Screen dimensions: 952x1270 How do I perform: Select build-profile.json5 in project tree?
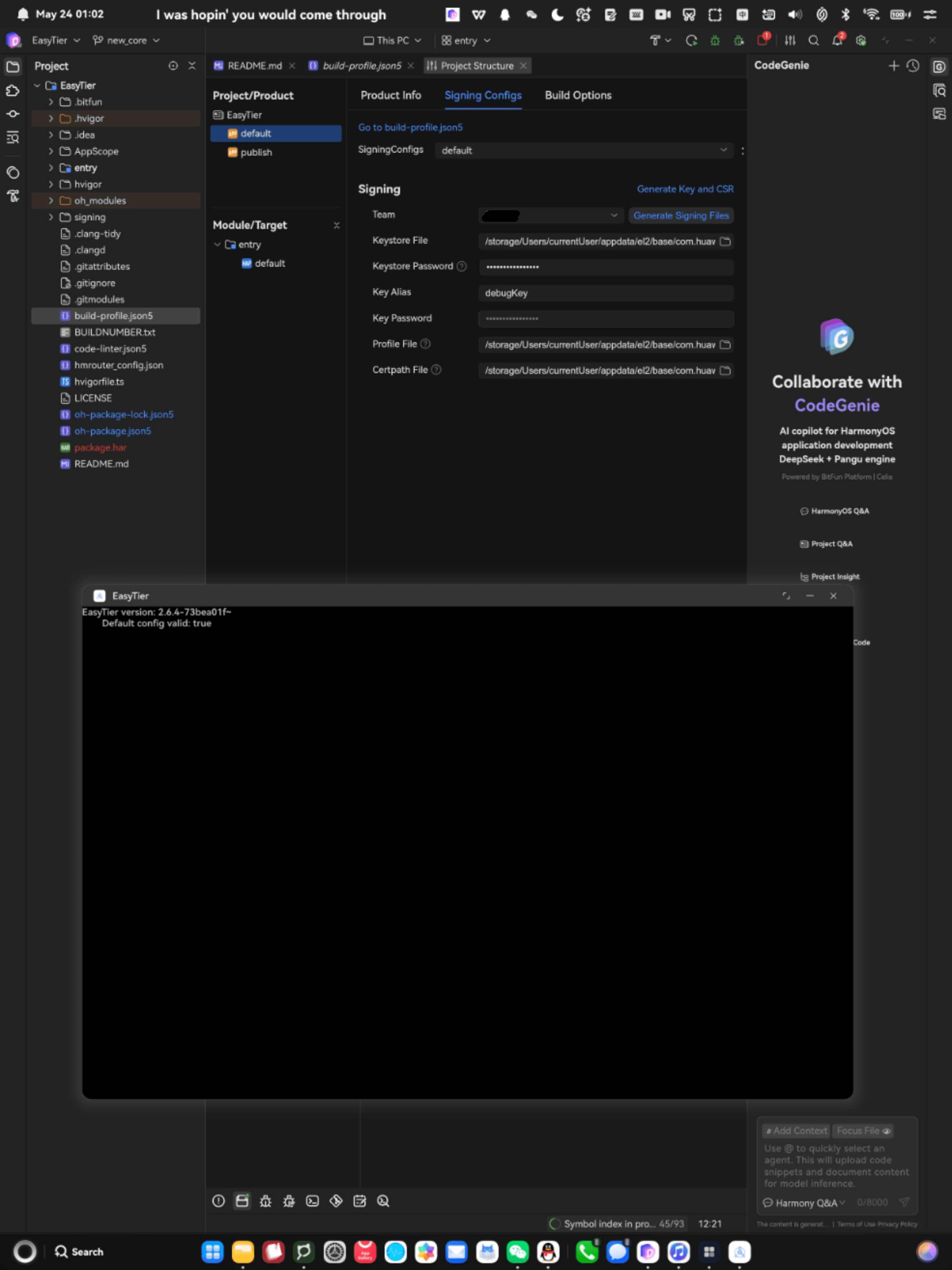116,316
